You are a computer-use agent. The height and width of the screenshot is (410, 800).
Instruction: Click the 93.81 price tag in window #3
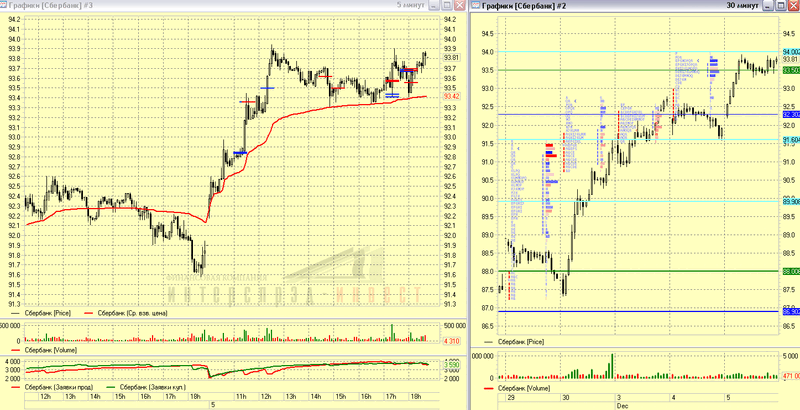pos(451,58)
